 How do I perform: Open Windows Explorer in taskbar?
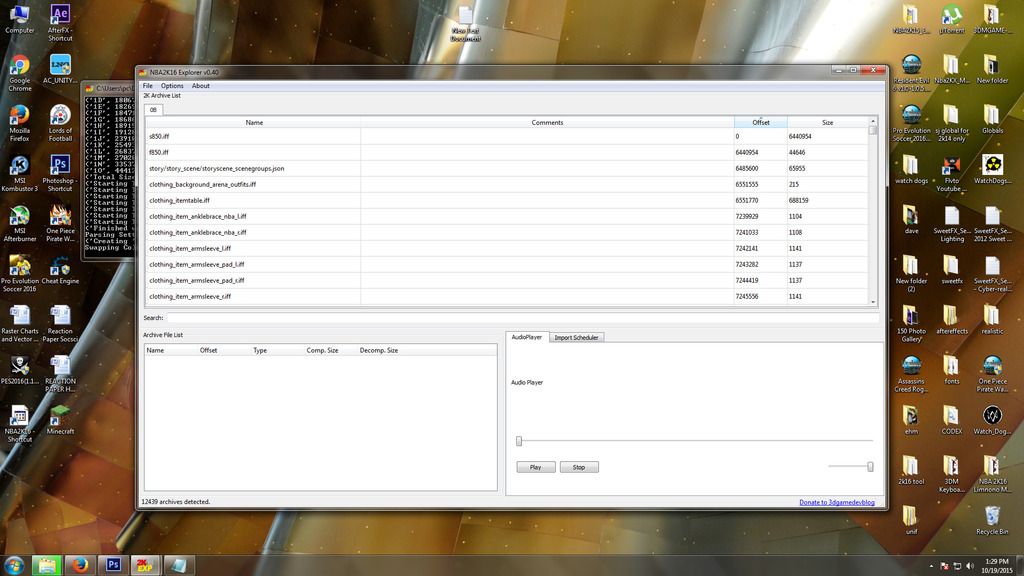click(x=46, y=565)
